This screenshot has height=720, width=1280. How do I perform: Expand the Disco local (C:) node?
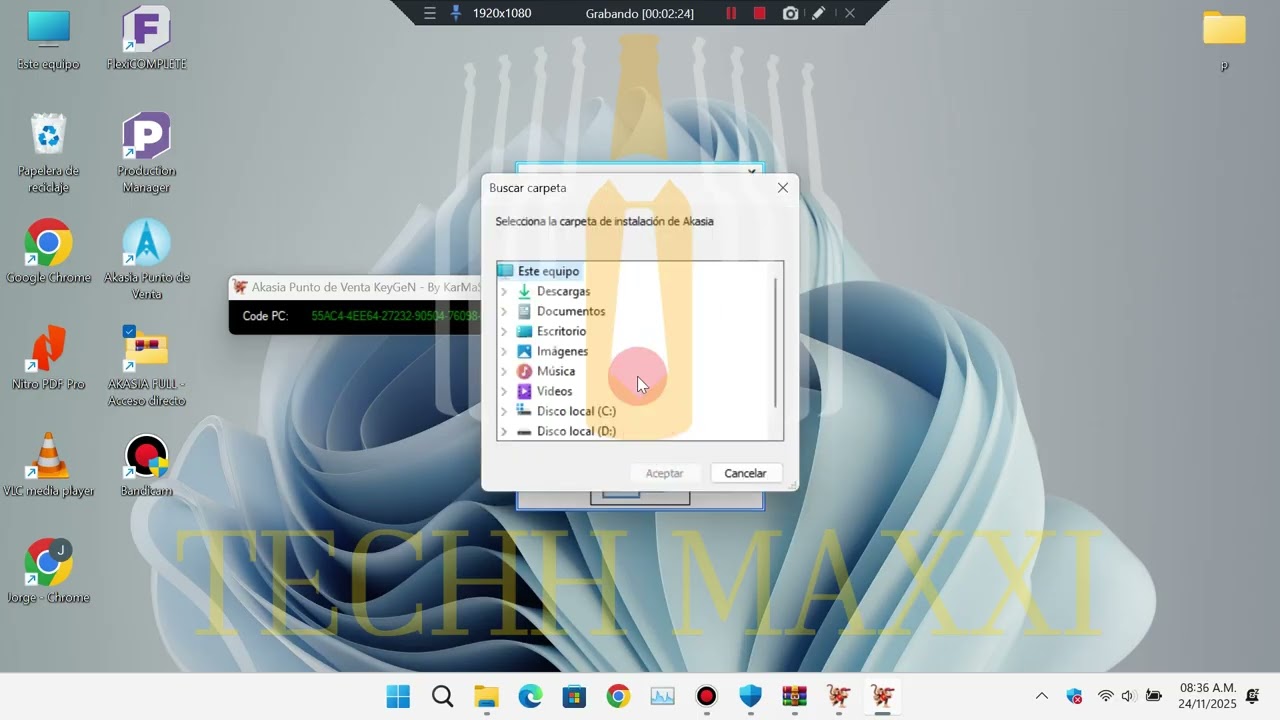click(x=504, y=412)
